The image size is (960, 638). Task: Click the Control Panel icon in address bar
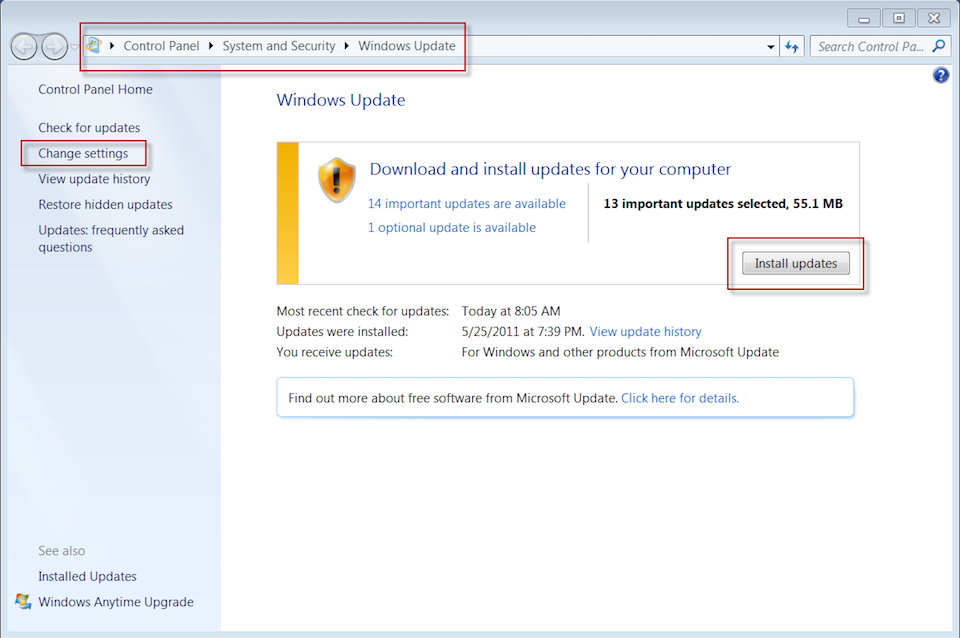pyautogui.click(x=95, y=45)
